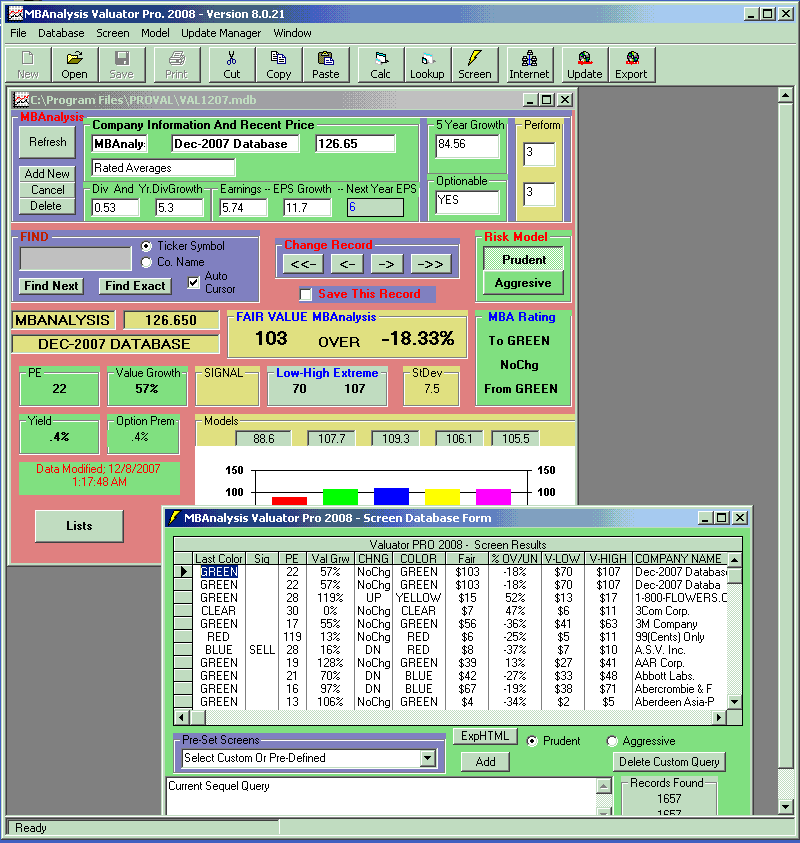Select the Co. Name radio button

coord(147,262)
